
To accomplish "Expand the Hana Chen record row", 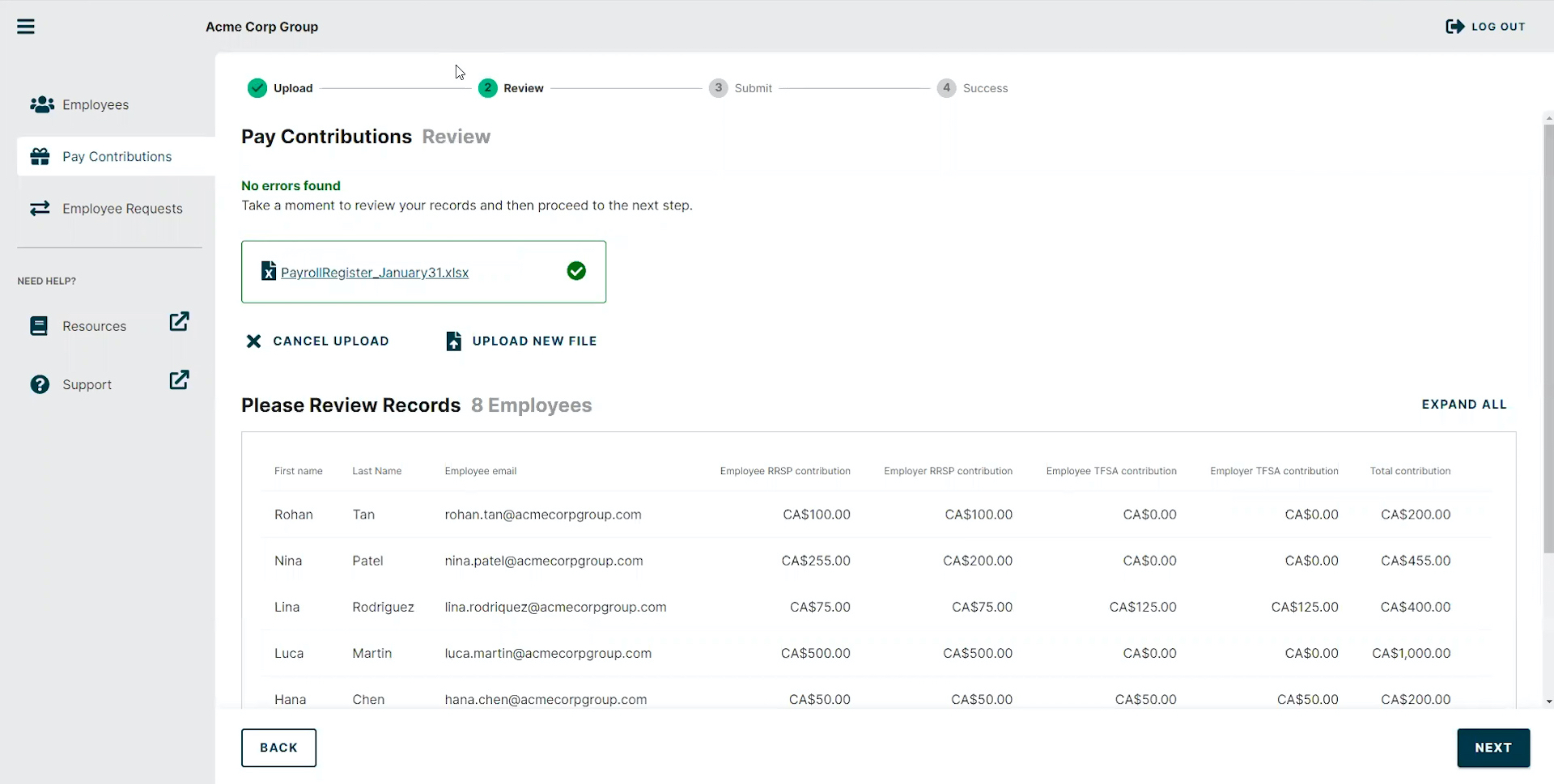I will (x=877, y=694).
